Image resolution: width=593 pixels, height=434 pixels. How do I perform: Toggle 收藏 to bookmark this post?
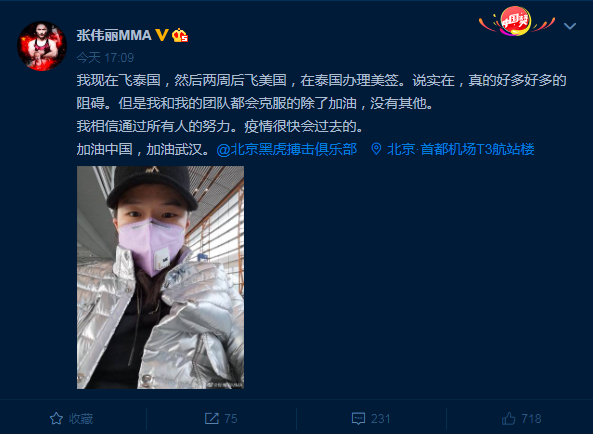71,418
